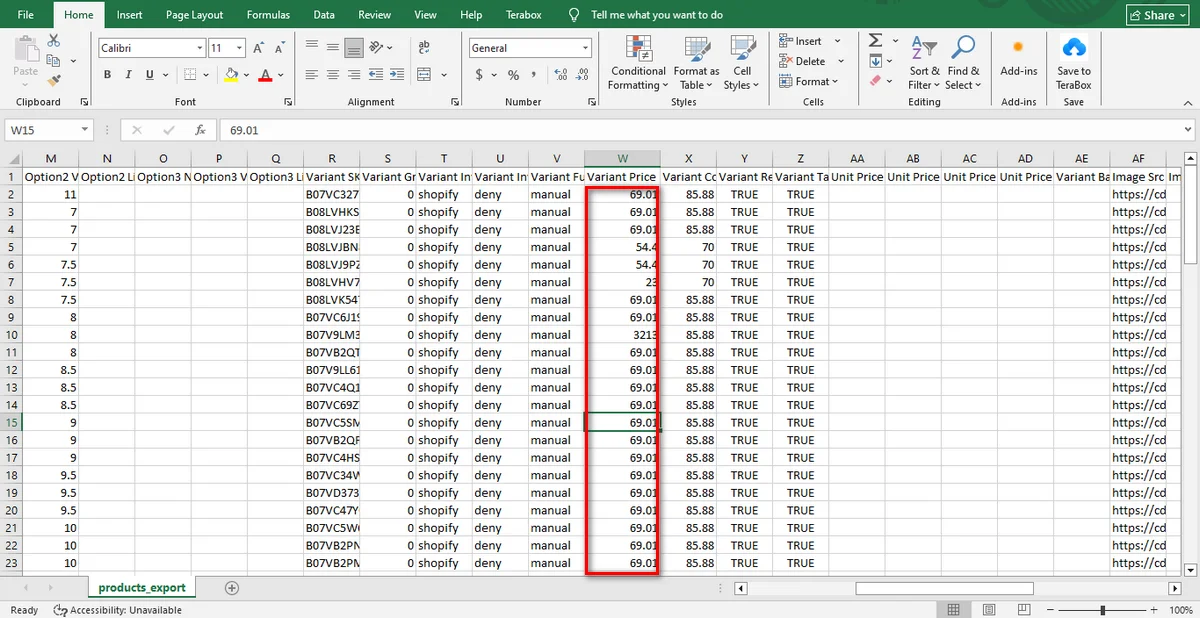Open the File menu

pos(26,15)
